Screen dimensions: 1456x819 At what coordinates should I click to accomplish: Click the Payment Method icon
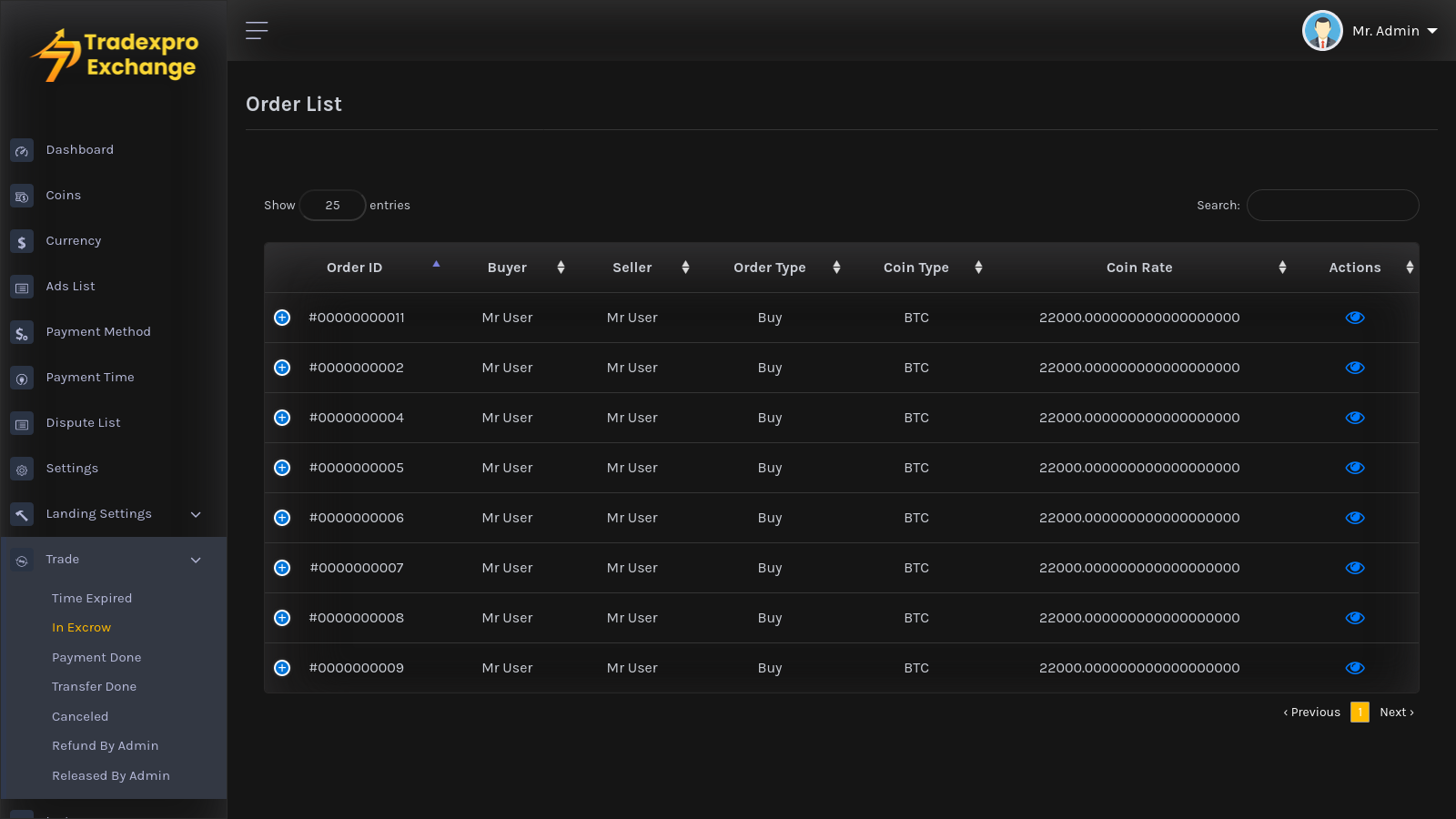click(x=22, y=332)
